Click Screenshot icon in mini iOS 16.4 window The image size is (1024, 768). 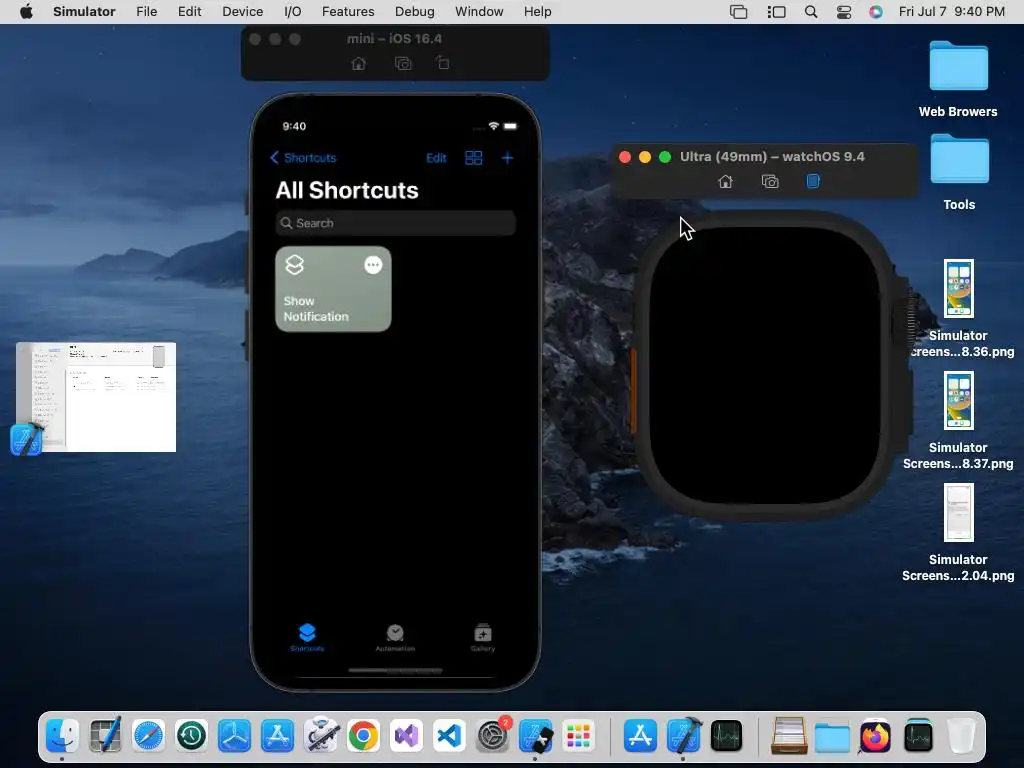point(404,63)
